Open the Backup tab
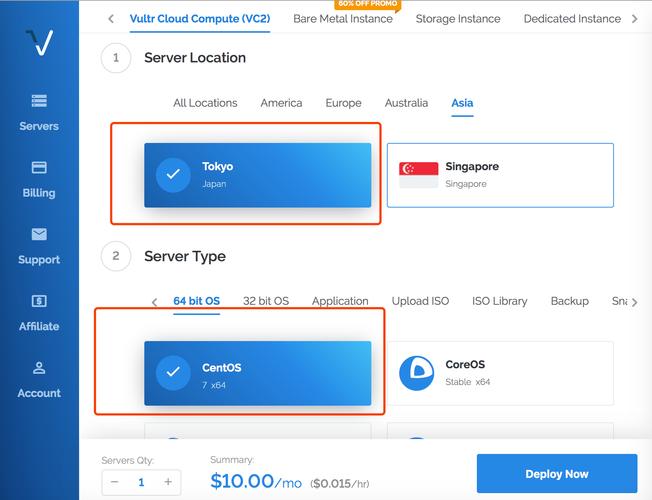Viewport: 652px width, 500px height. coord(570,301)
